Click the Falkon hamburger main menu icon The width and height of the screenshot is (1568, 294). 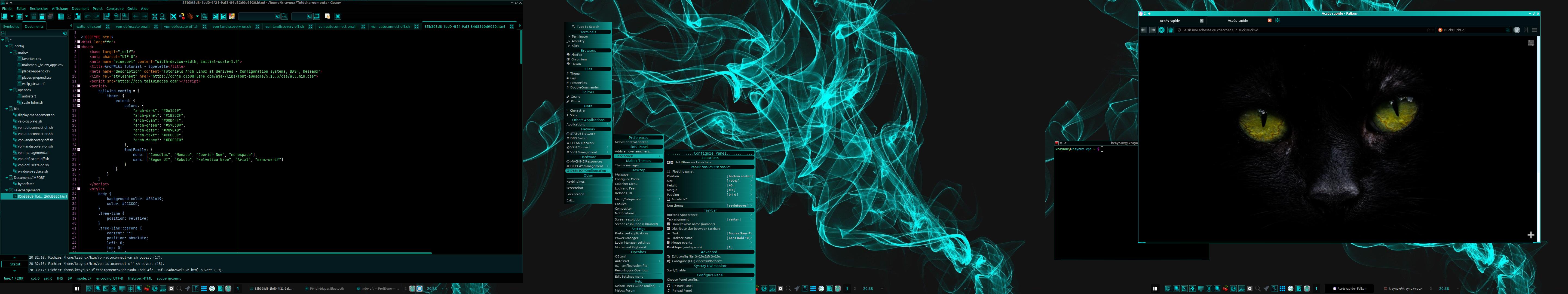point(1535,30)
